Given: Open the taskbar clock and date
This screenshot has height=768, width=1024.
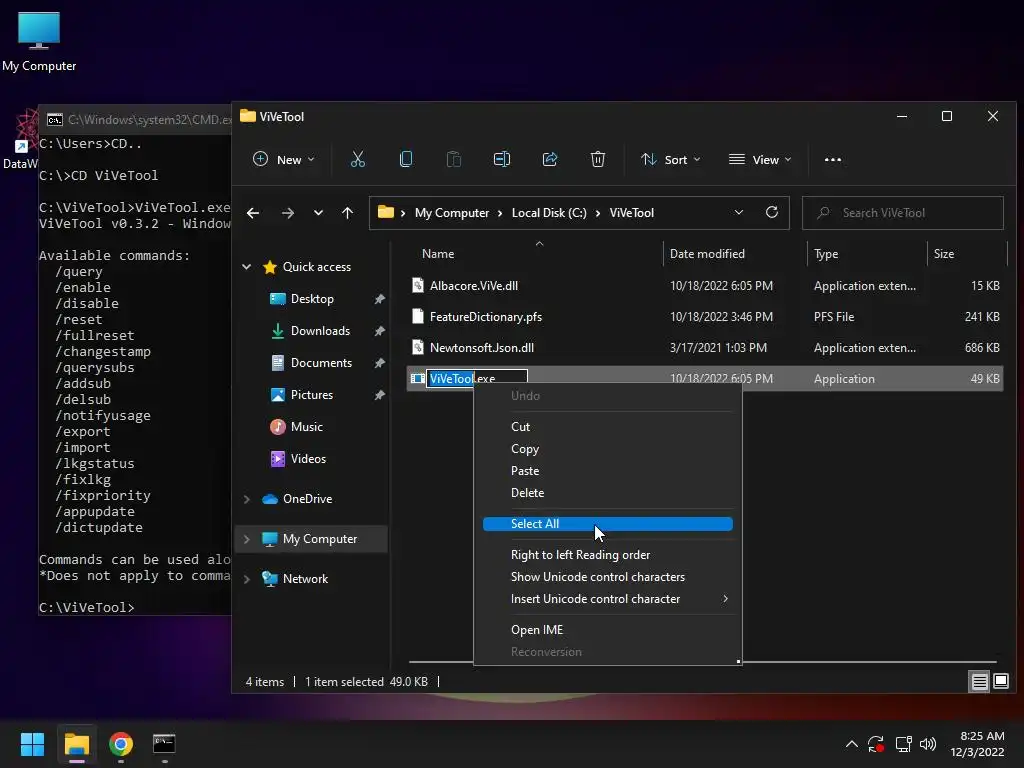Looking at the screenshot, I should point(977,744).
